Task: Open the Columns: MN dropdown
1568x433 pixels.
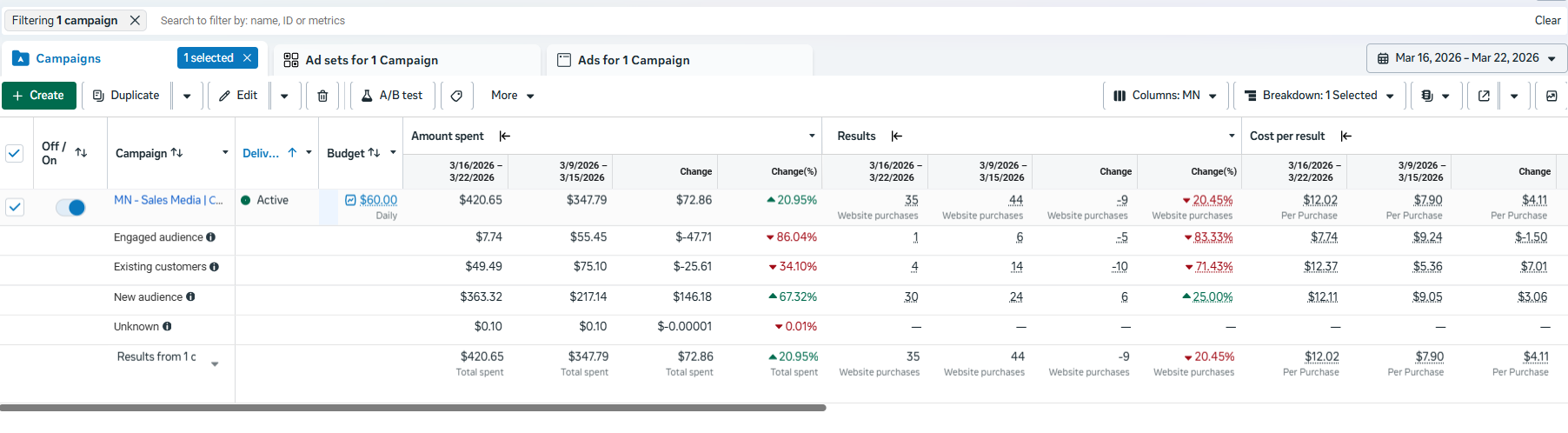Action: pyautogui.click(x=1166, y=96)
